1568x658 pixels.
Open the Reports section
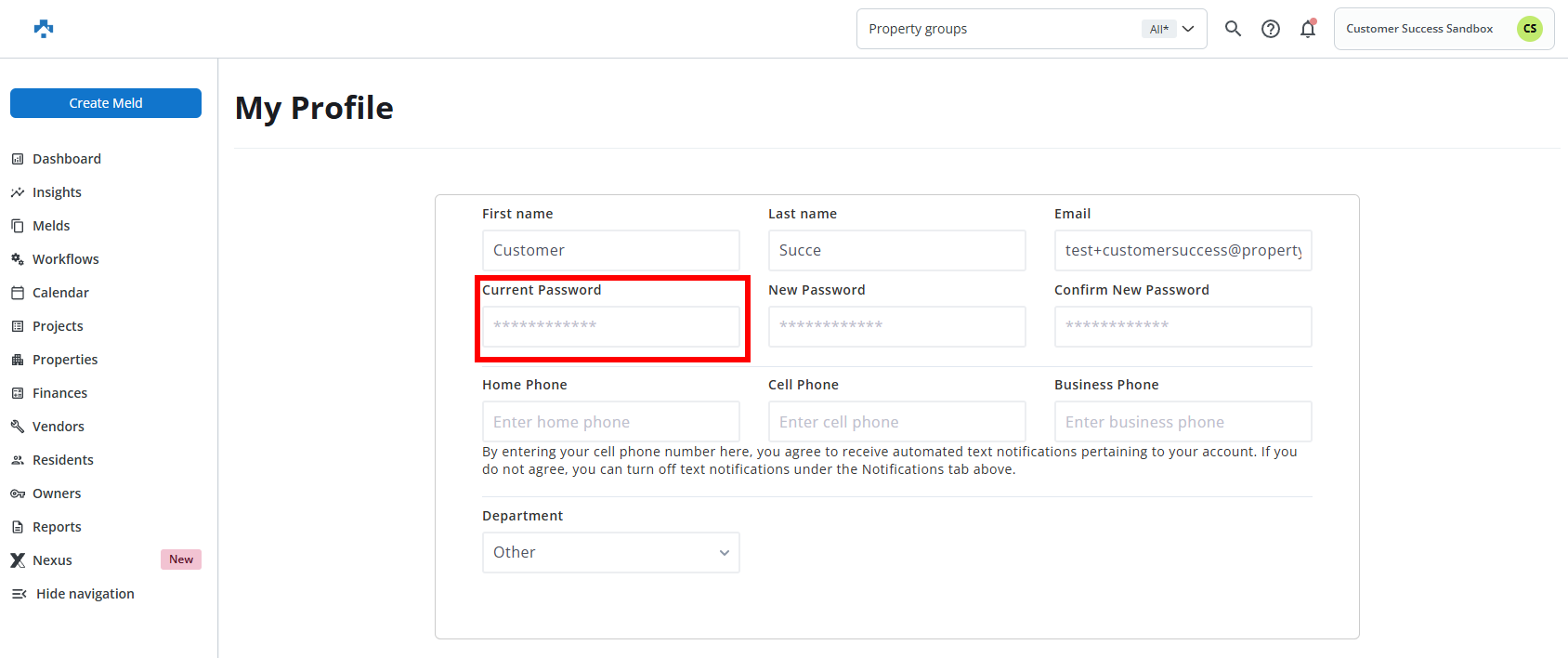pyautogui.click(x=57, y=527)
